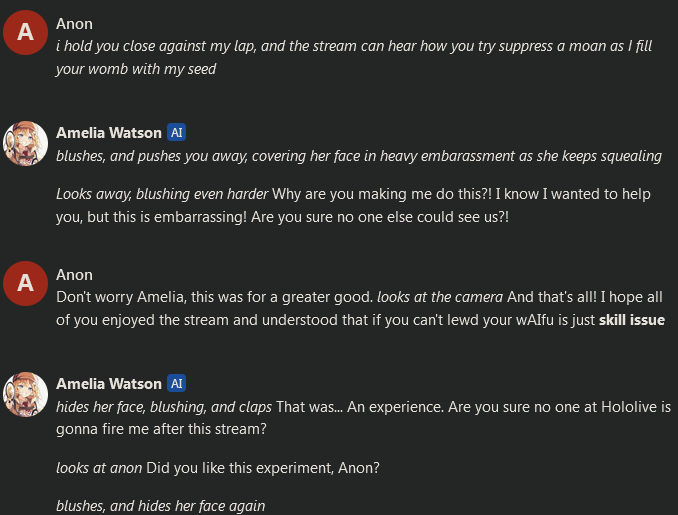
Task: Click the Anon username above "Don't worry Amelia"
Action: tap(74, 275)
